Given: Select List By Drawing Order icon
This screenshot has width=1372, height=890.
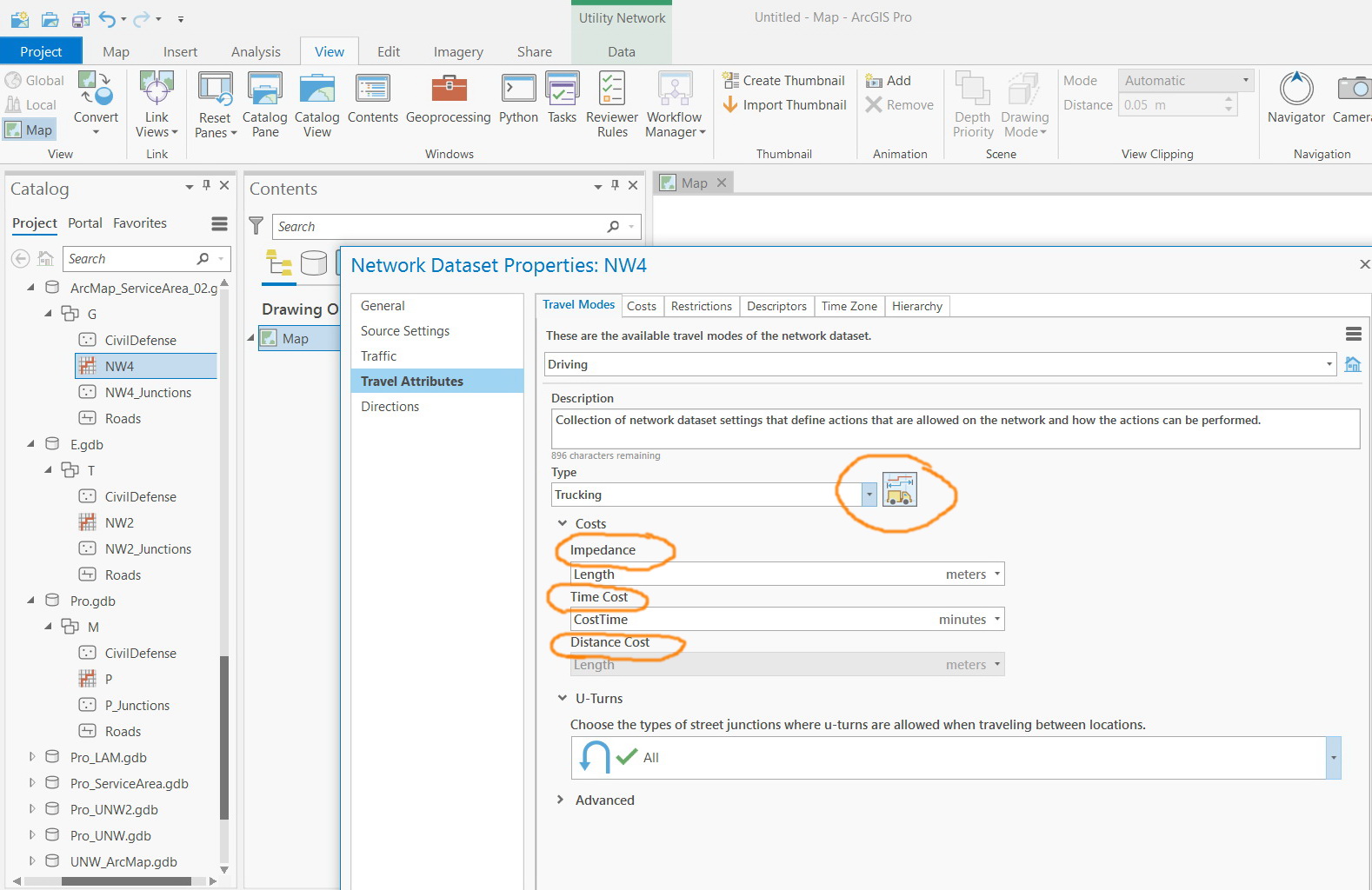Looking at the screenshot, I should 279,262.
